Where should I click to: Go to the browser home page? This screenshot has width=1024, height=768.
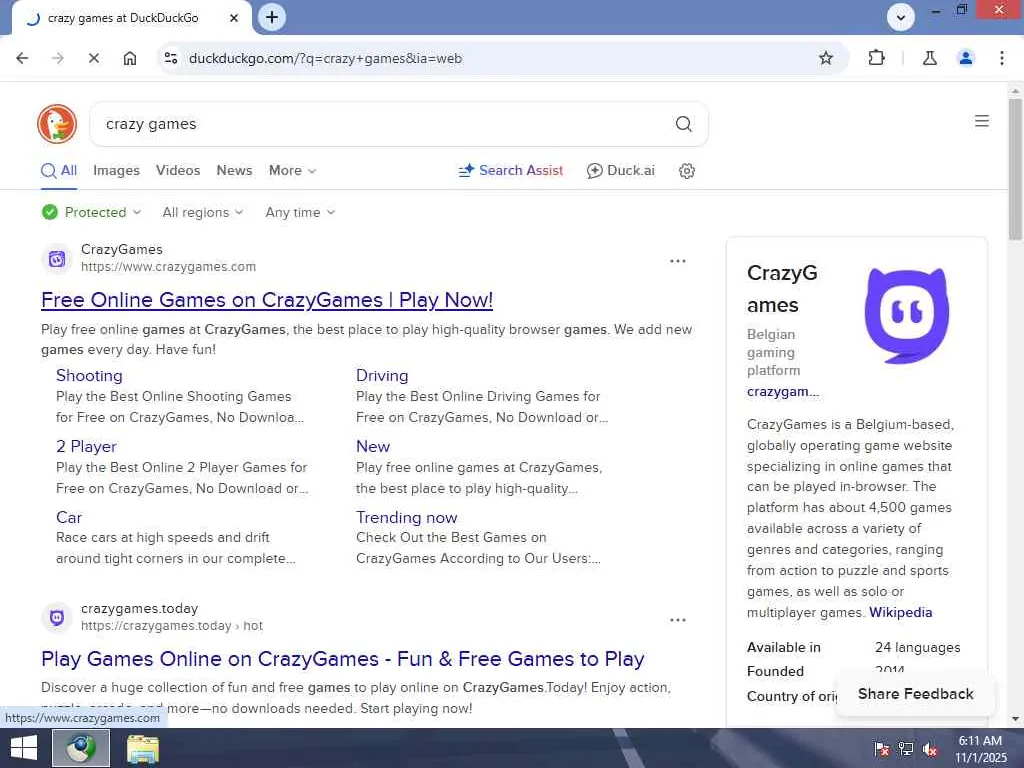point(129,58)
